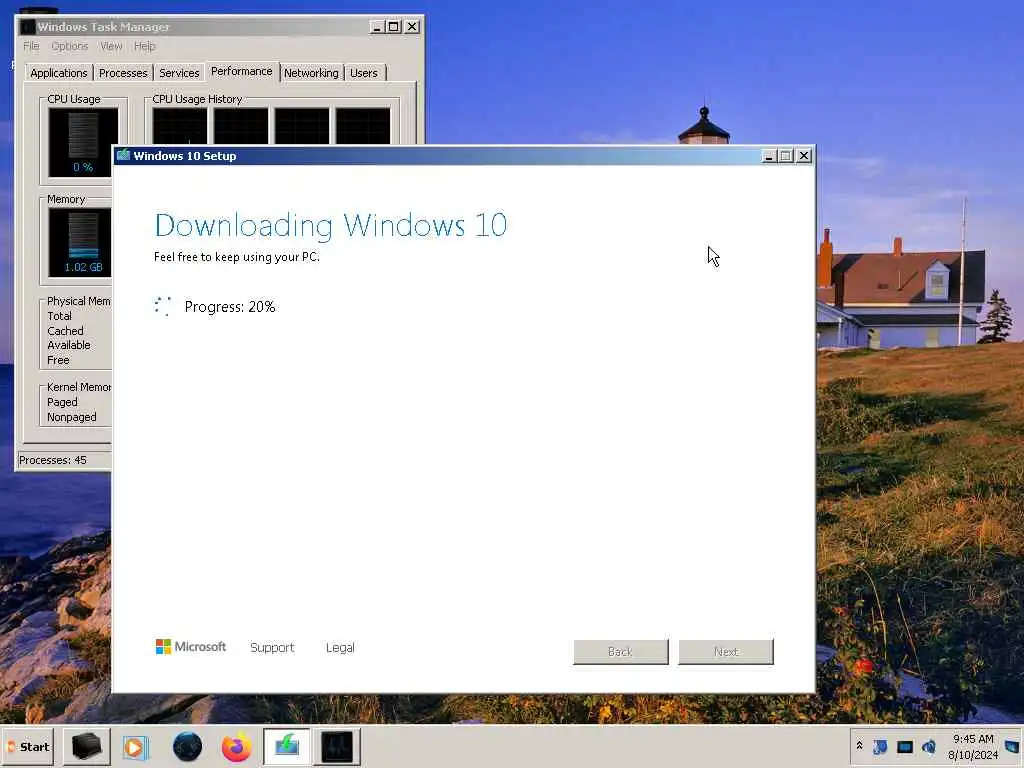Viewport: 1024px width, 768px height.
Task: Open the dark globe browser taskbar icon
Action: (187, 746)
